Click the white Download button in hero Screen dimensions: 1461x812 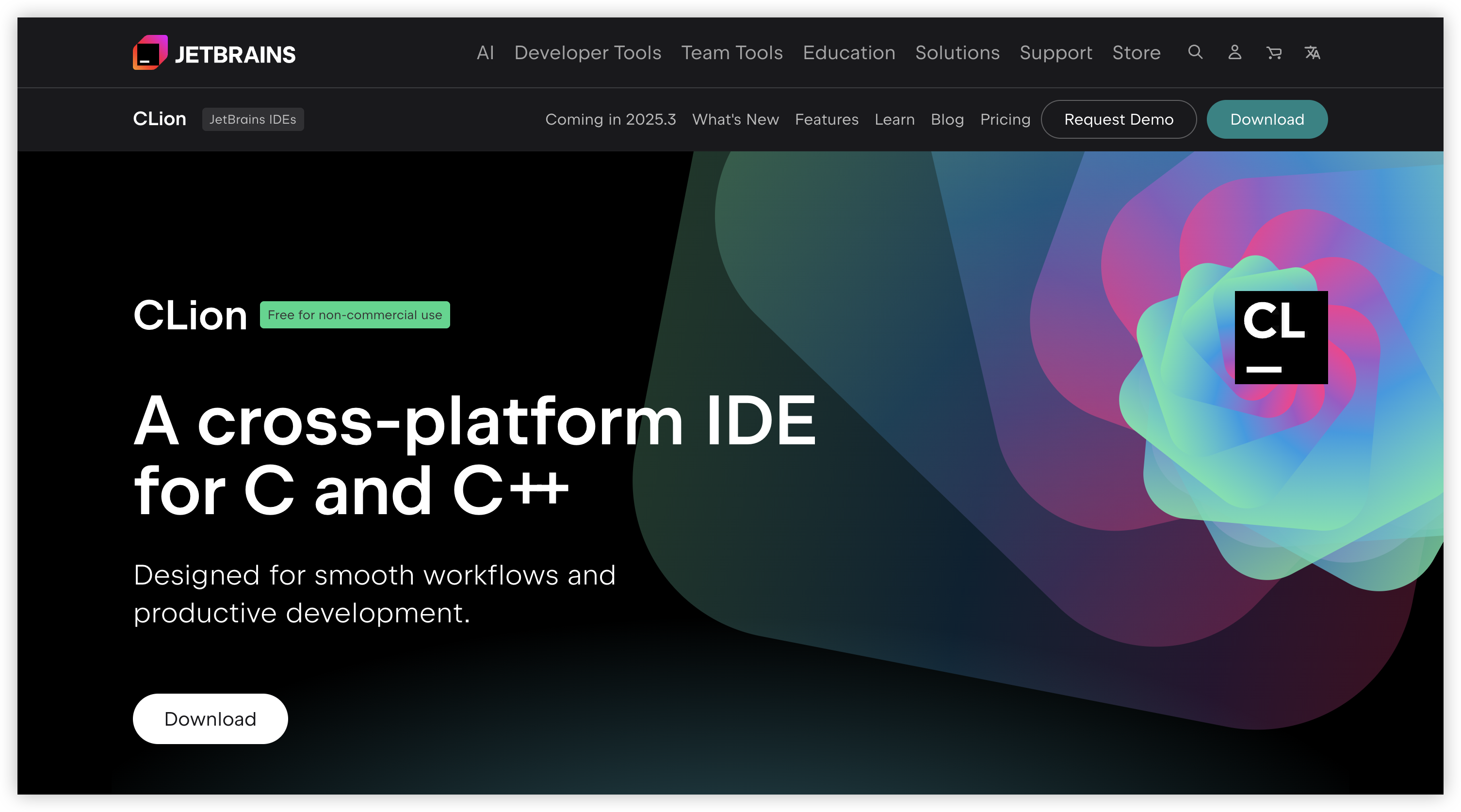(x=210, y=718)
